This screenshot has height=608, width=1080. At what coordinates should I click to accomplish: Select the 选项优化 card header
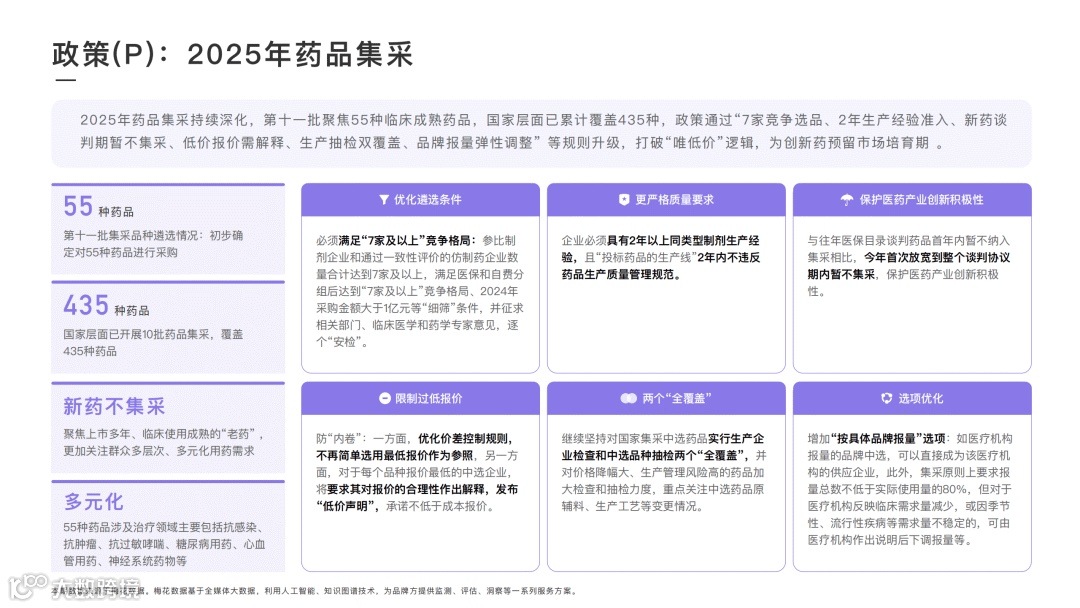(x=912, y=399)
